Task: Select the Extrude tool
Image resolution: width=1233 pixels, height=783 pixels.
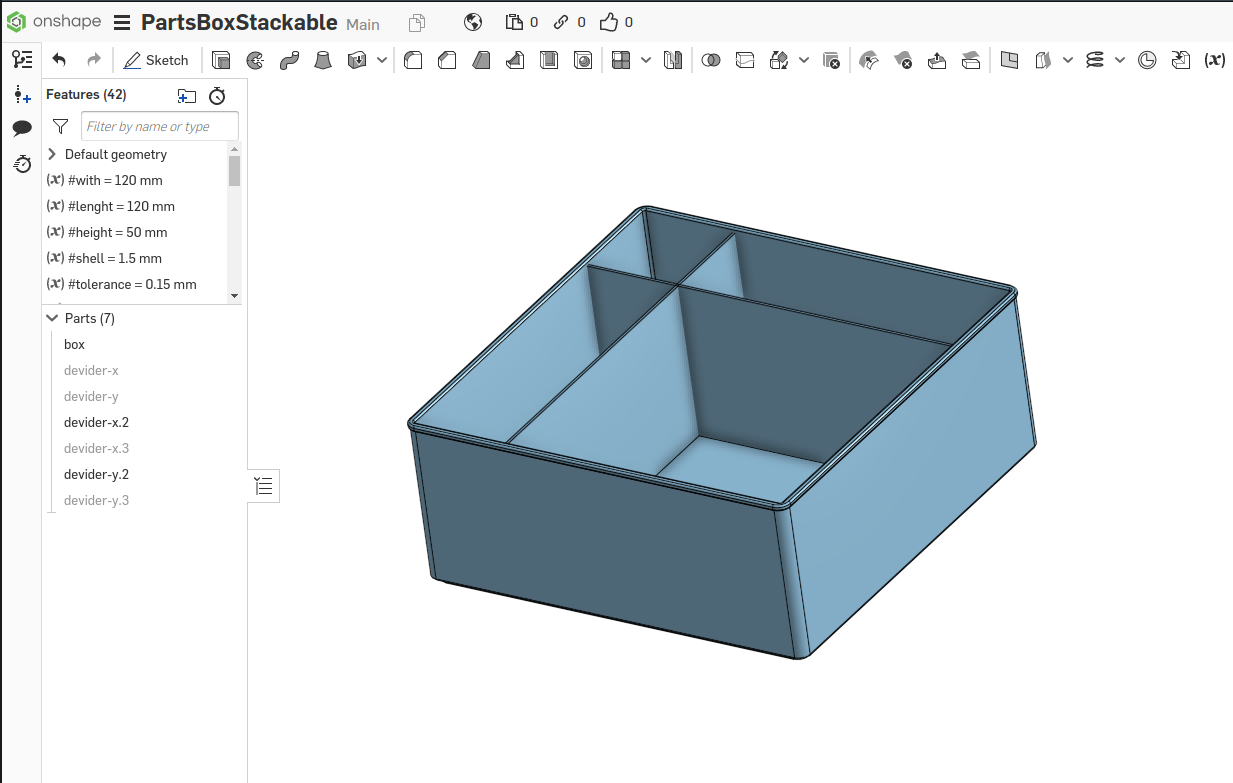Action: point(222,60)
